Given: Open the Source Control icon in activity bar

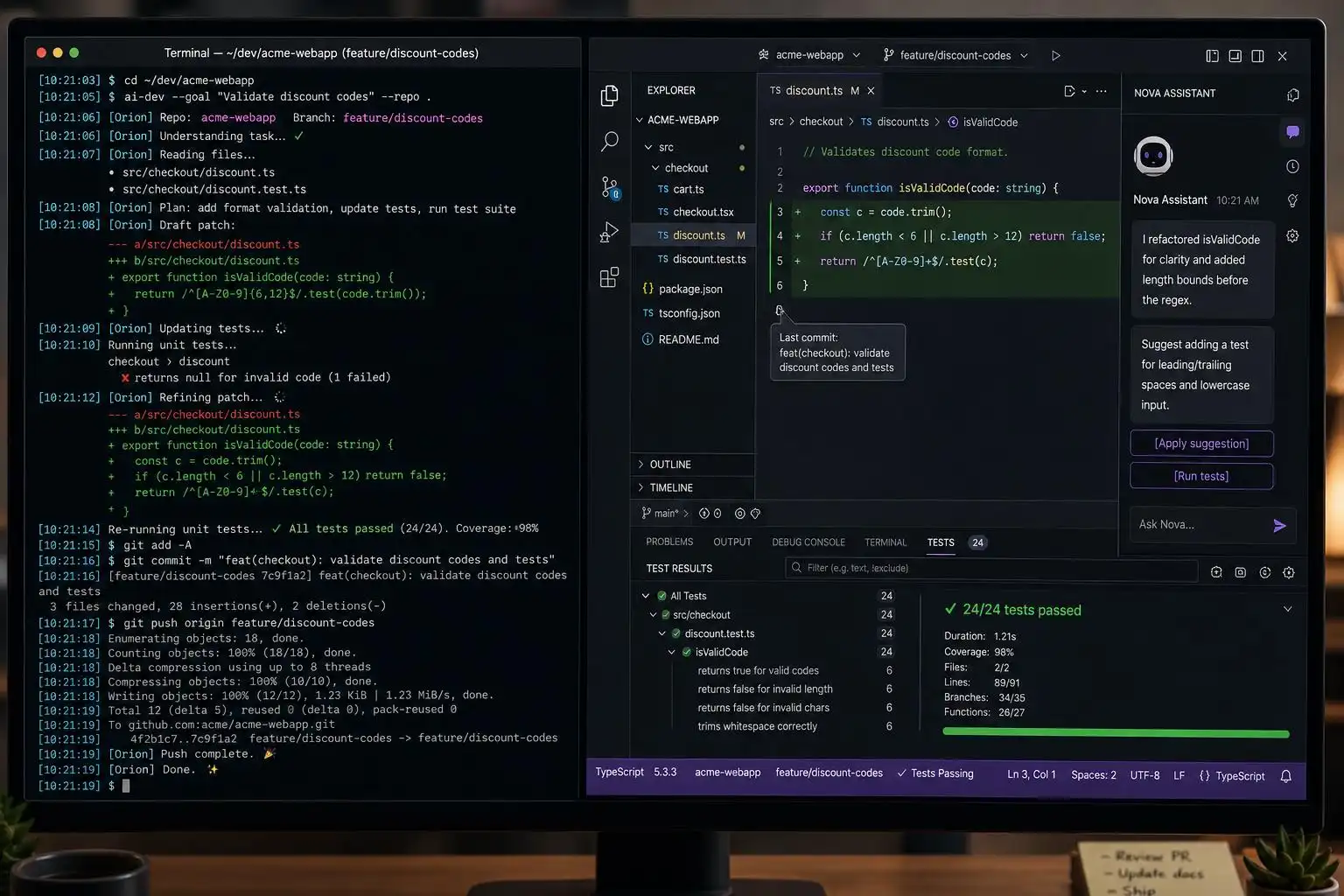Looking at the screenshot, I should tap(610, 186).
